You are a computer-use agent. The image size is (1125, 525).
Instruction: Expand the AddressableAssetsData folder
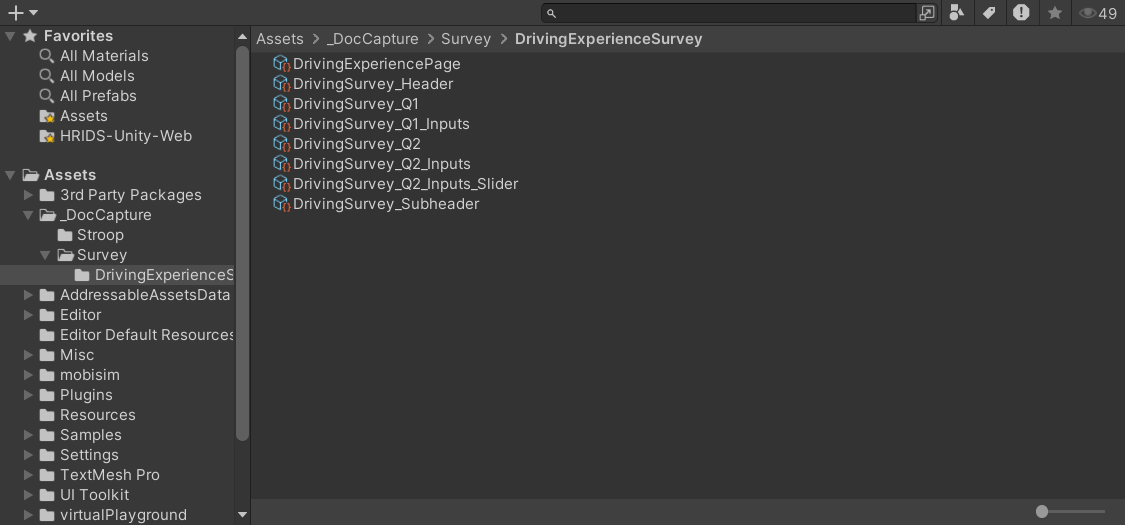click(28, 295)
